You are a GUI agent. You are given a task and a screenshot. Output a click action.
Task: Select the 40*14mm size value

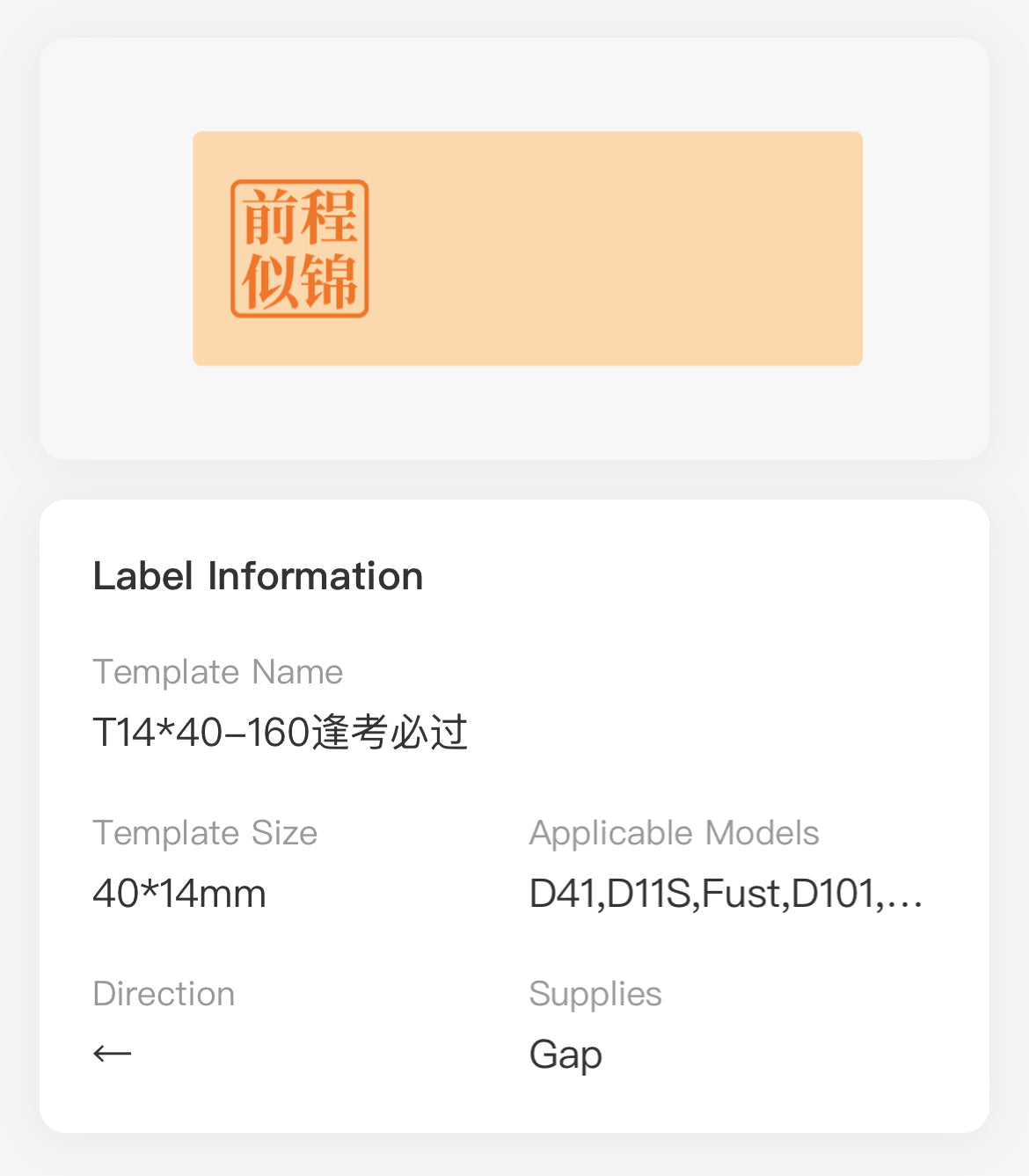coord(179,894)
